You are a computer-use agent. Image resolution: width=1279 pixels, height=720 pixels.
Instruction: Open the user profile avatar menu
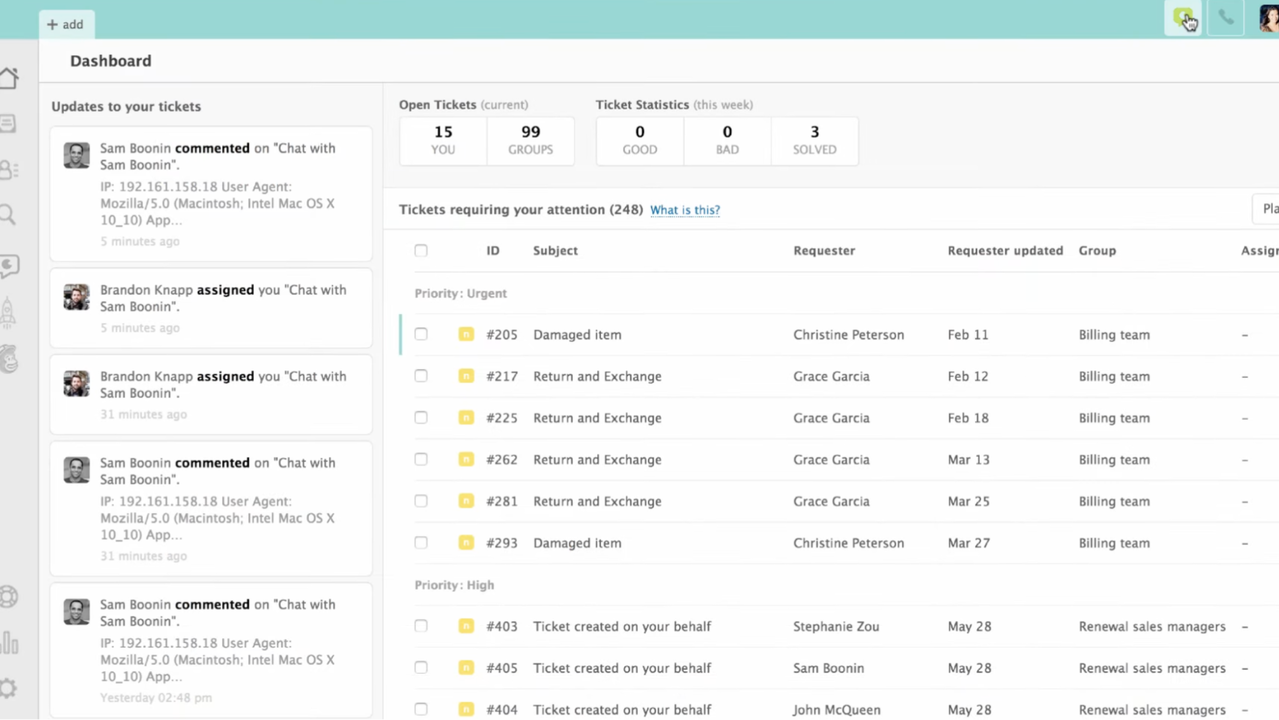(1268, 19)
